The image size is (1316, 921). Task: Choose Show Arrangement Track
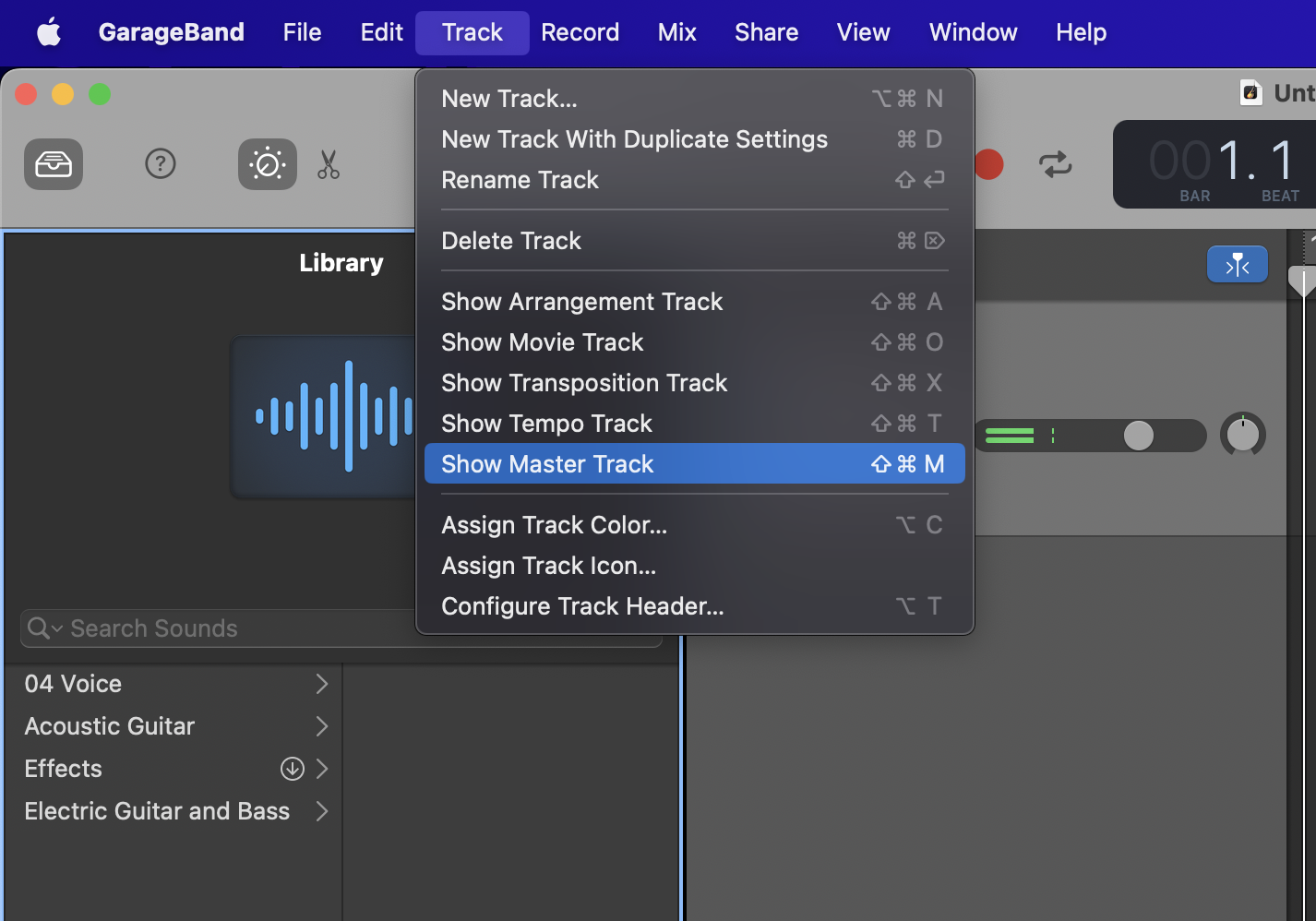(695, 302)
